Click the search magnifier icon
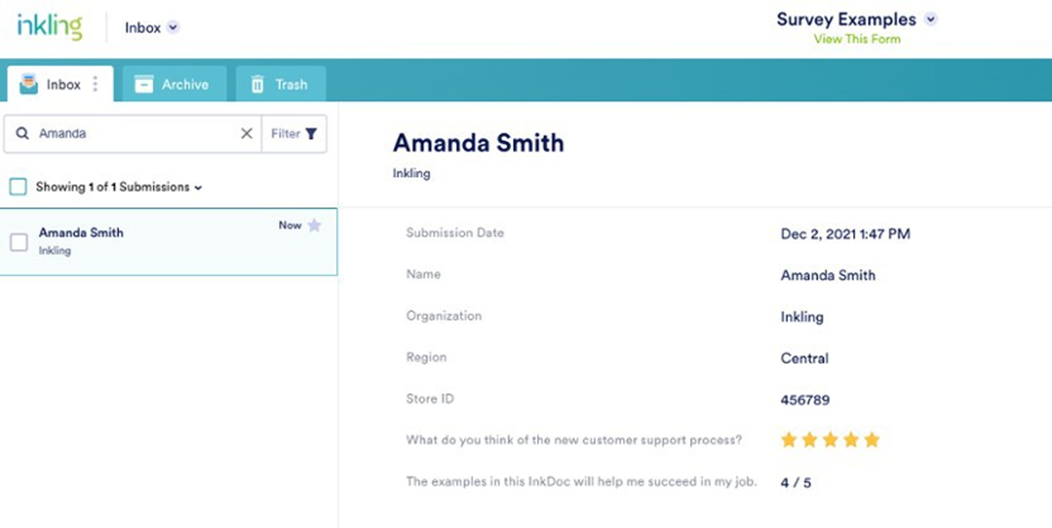 pos(22,133)
